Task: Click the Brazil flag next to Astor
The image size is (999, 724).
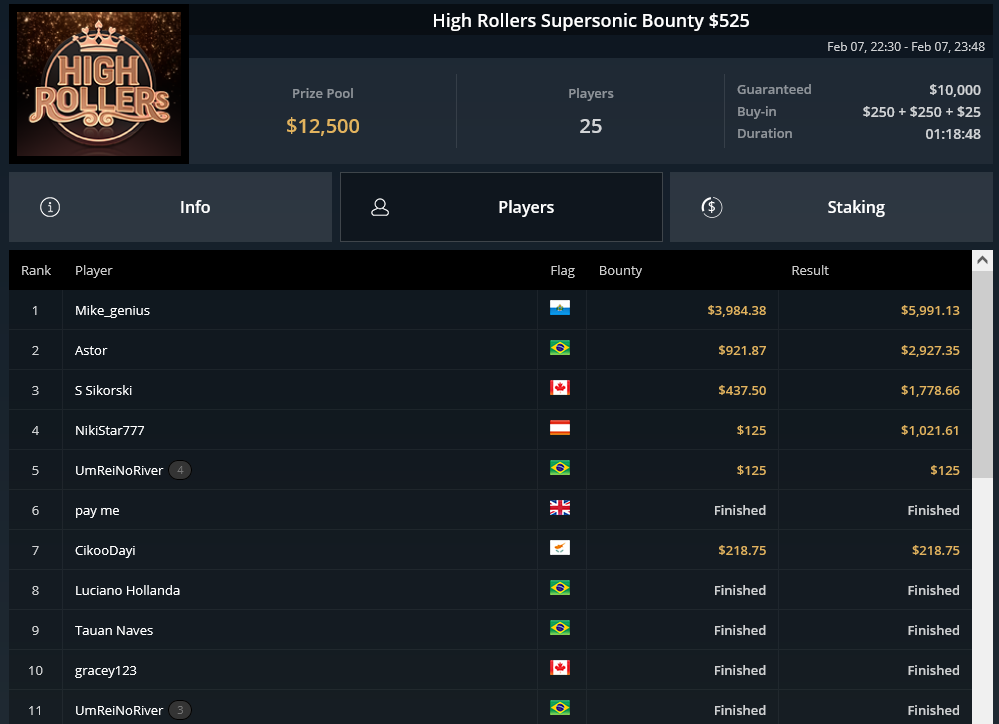Action: coord(560,348)
